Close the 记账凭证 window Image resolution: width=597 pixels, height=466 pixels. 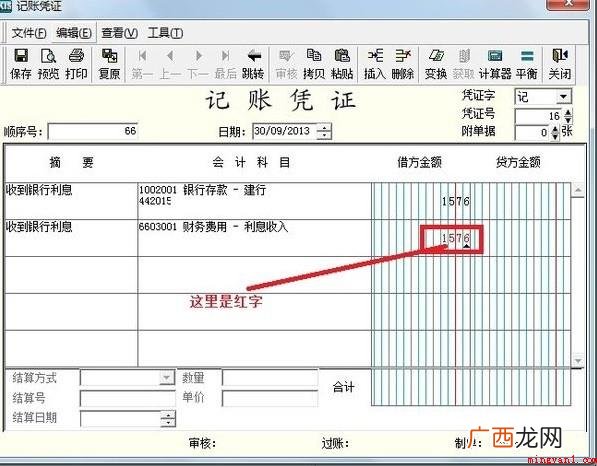pyautogui.click(x=568, y=3)
